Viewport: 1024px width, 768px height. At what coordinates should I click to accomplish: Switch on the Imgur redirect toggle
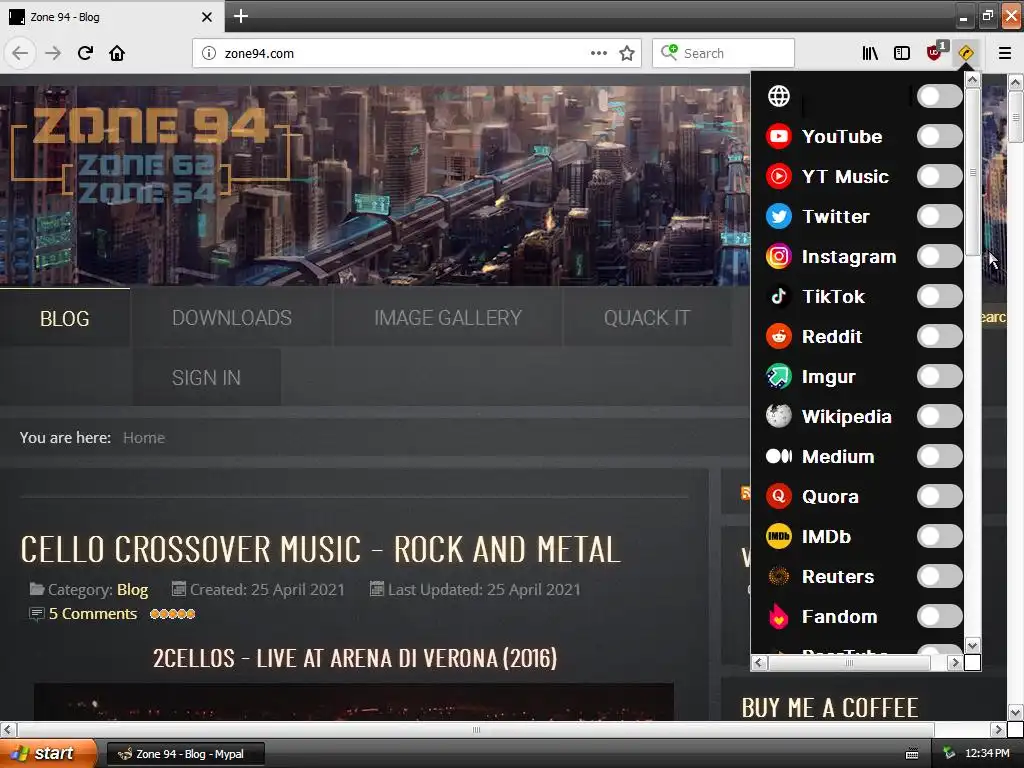939,376
